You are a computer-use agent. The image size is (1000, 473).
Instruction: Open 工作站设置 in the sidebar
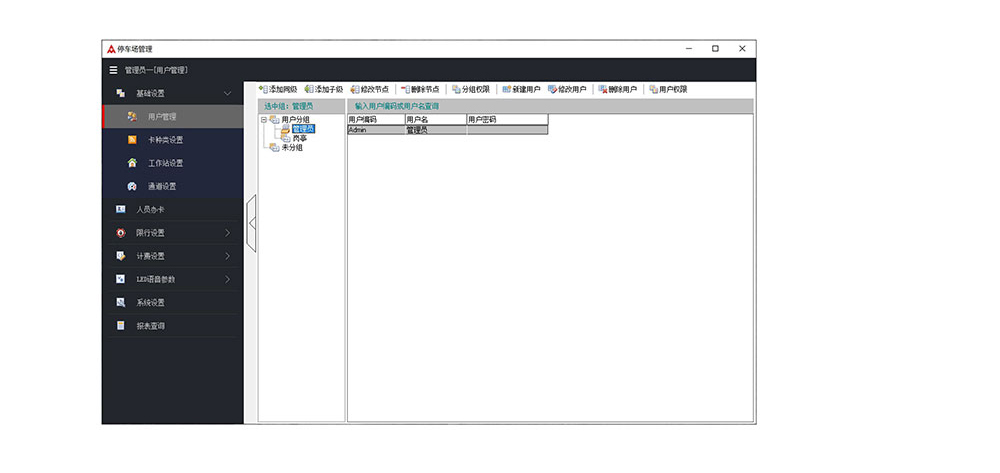[165, 163]
